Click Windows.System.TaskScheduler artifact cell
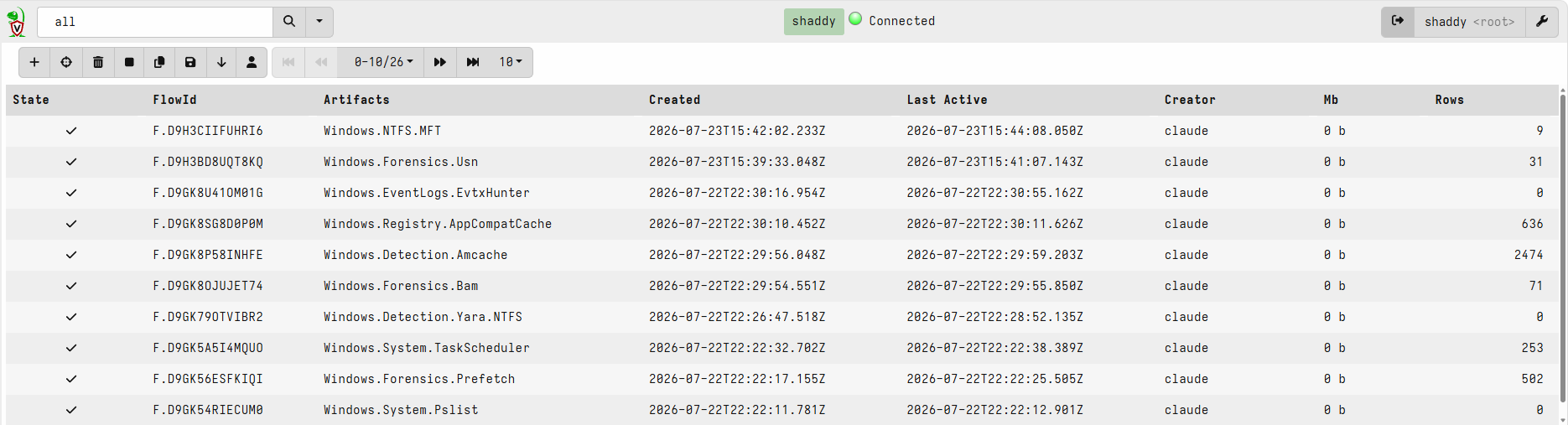The width and height of the screenshot is (1568, 425). pyautogui.click(x=427, y=348)
